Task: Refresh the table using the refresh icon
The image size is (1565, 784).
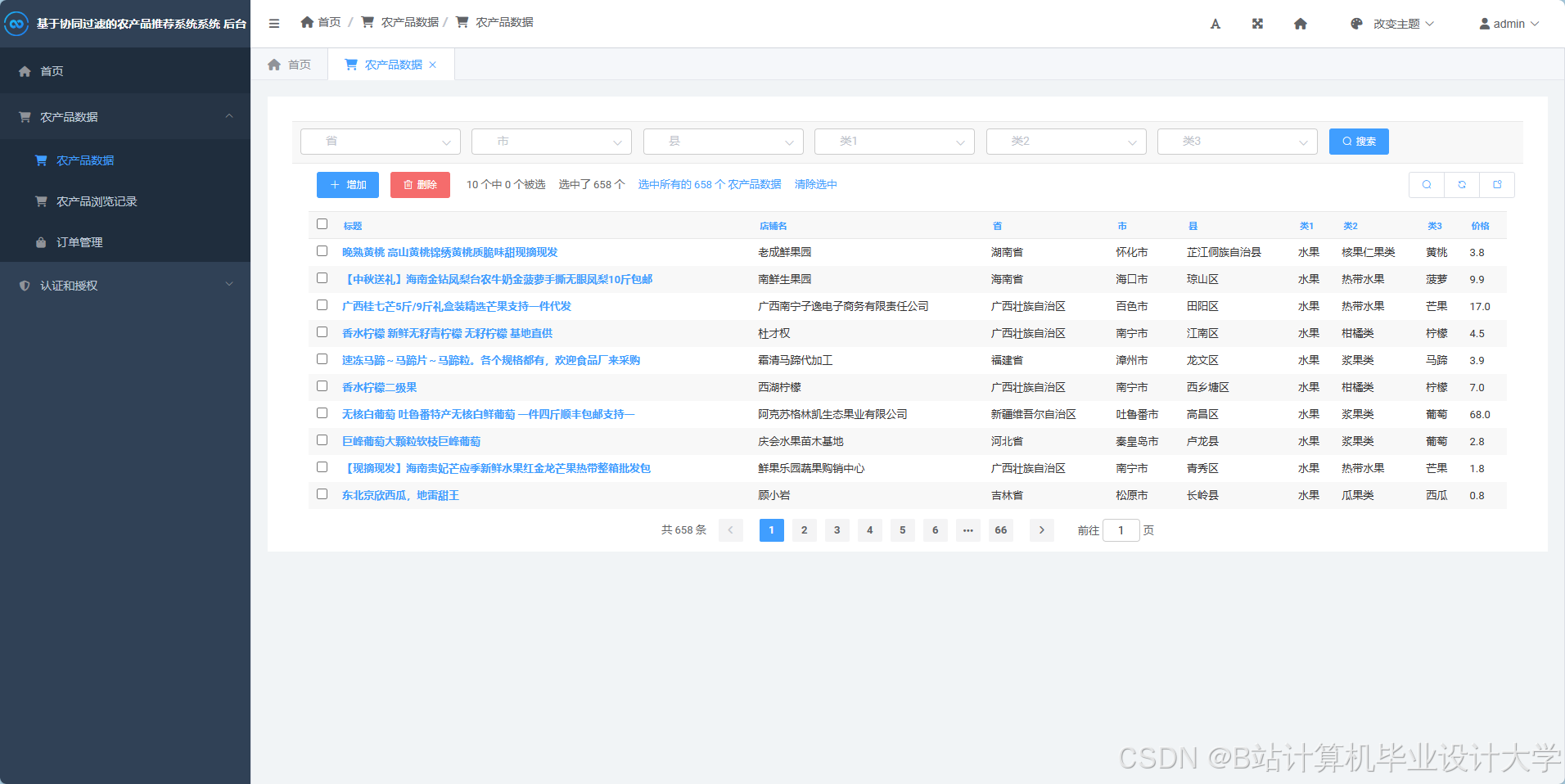Action: click(x=1461, y=184)
